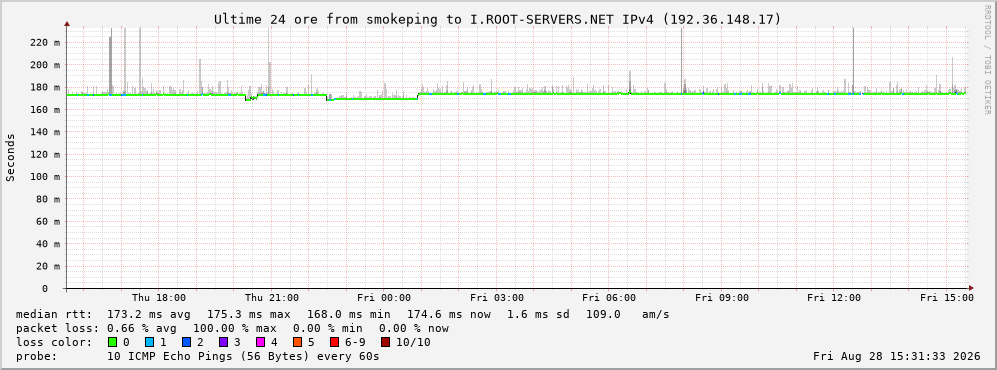This screenshot has height=370, width=997.
Task: Click the Fri 00:00 time axis label
Action: pyautogui.click(x=384, y=298)
